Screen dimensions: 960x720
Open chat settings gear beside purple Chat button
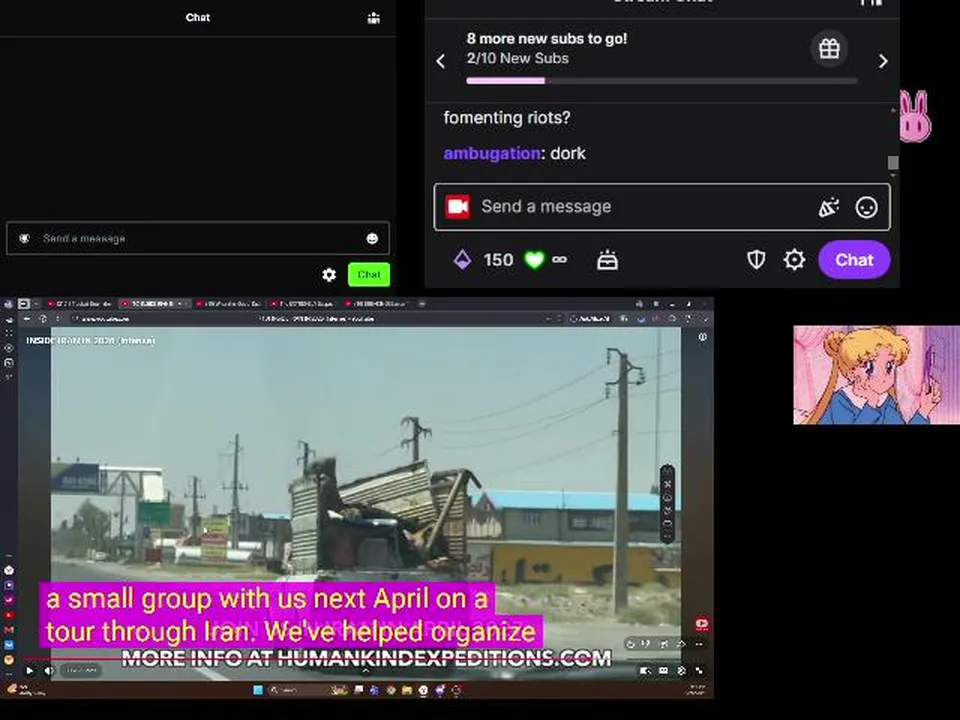(x=794, y=260)
